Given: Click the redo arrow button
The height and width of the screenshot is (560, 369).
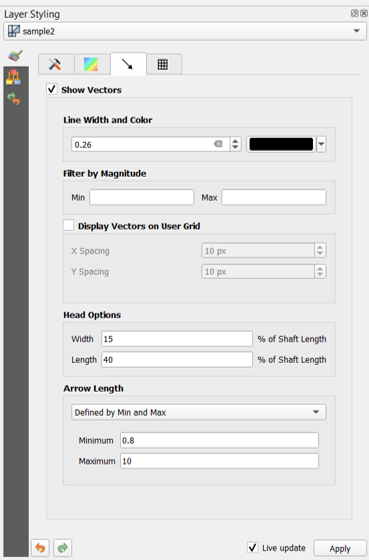Looking at the screenshot, I should click(63, 548).
